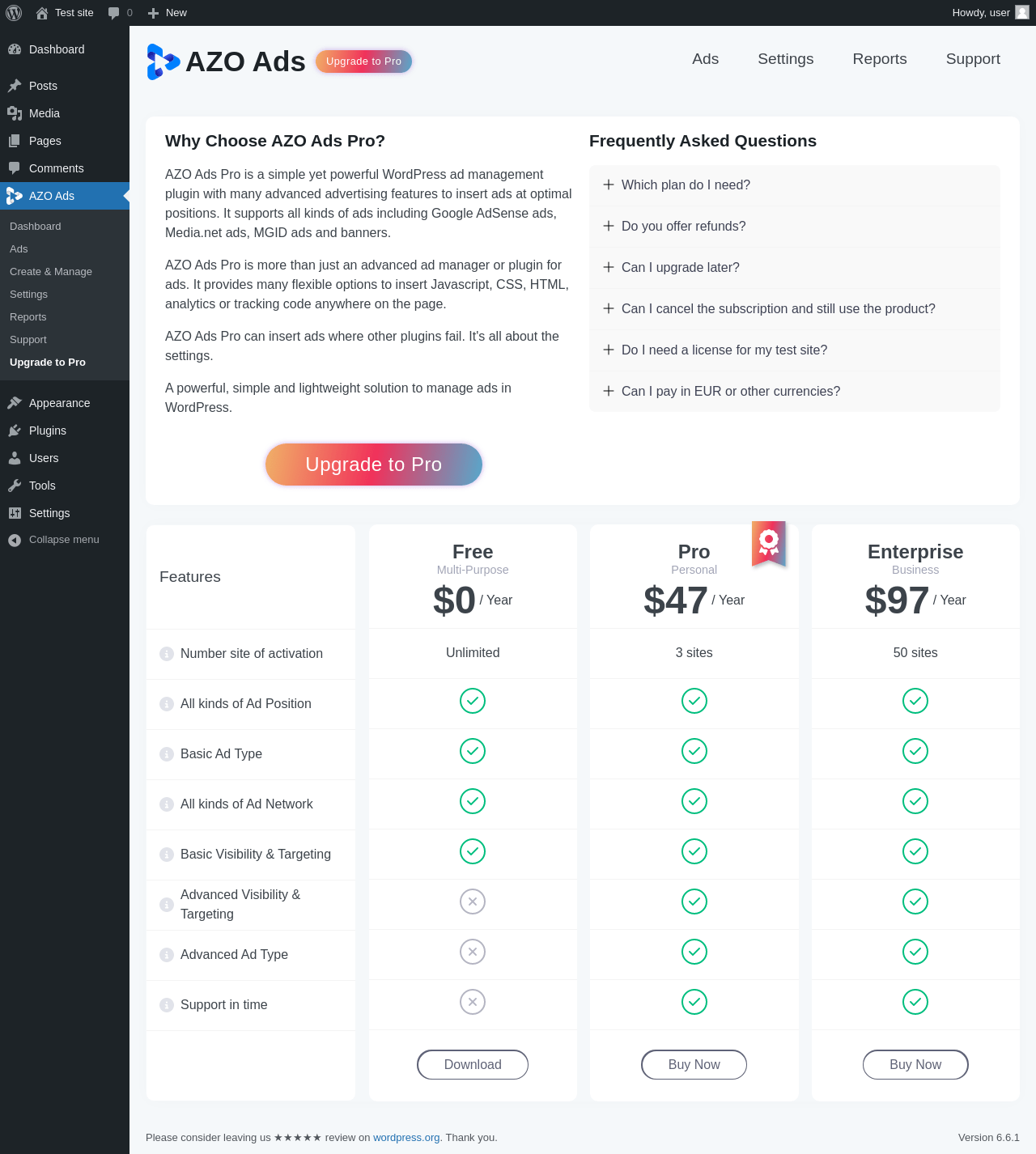Click the Posts pushpin icon
1036x1154 pixels.
point(15,86)
